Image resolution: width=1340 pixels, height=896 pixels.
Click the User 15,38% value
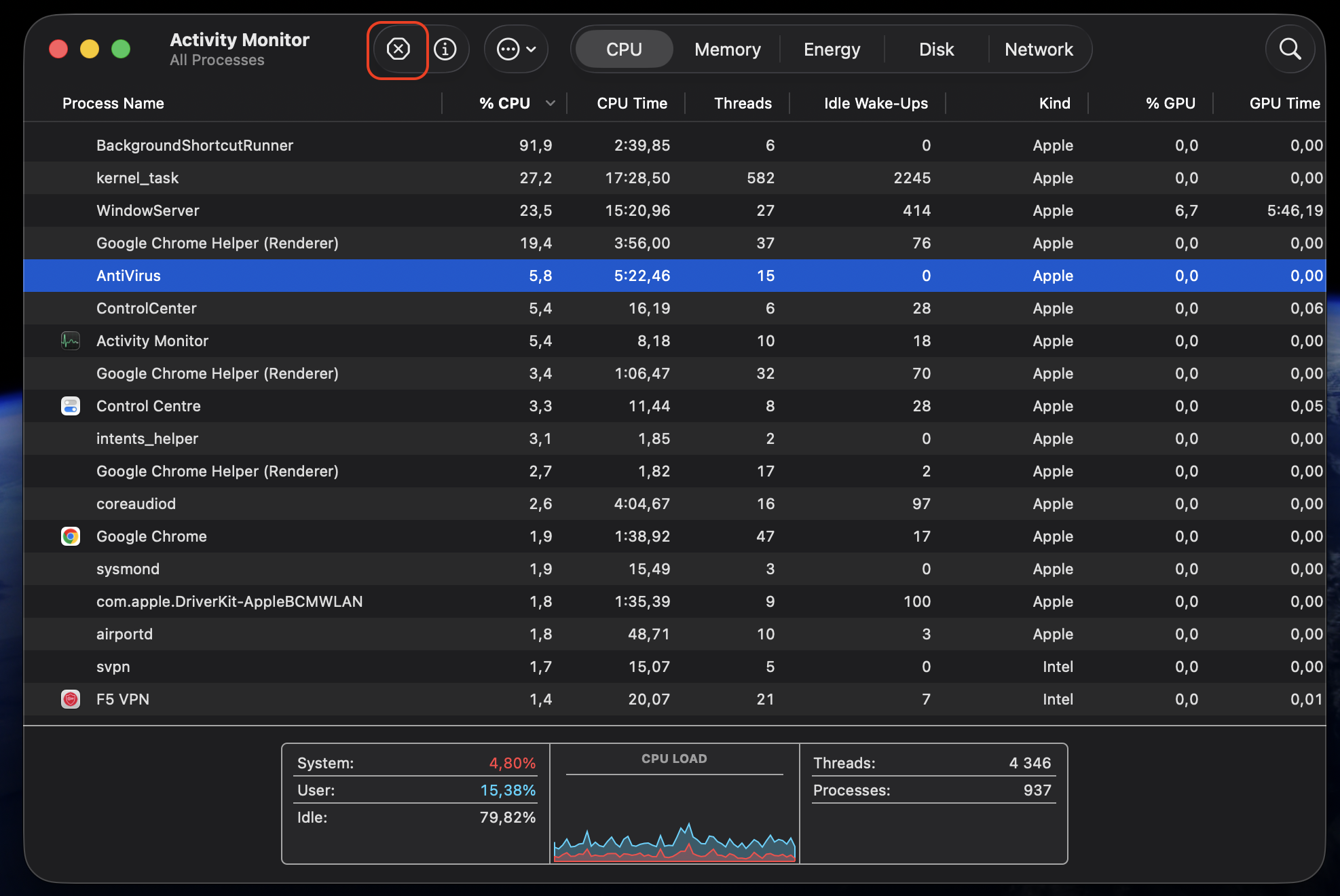pos(508,790)
